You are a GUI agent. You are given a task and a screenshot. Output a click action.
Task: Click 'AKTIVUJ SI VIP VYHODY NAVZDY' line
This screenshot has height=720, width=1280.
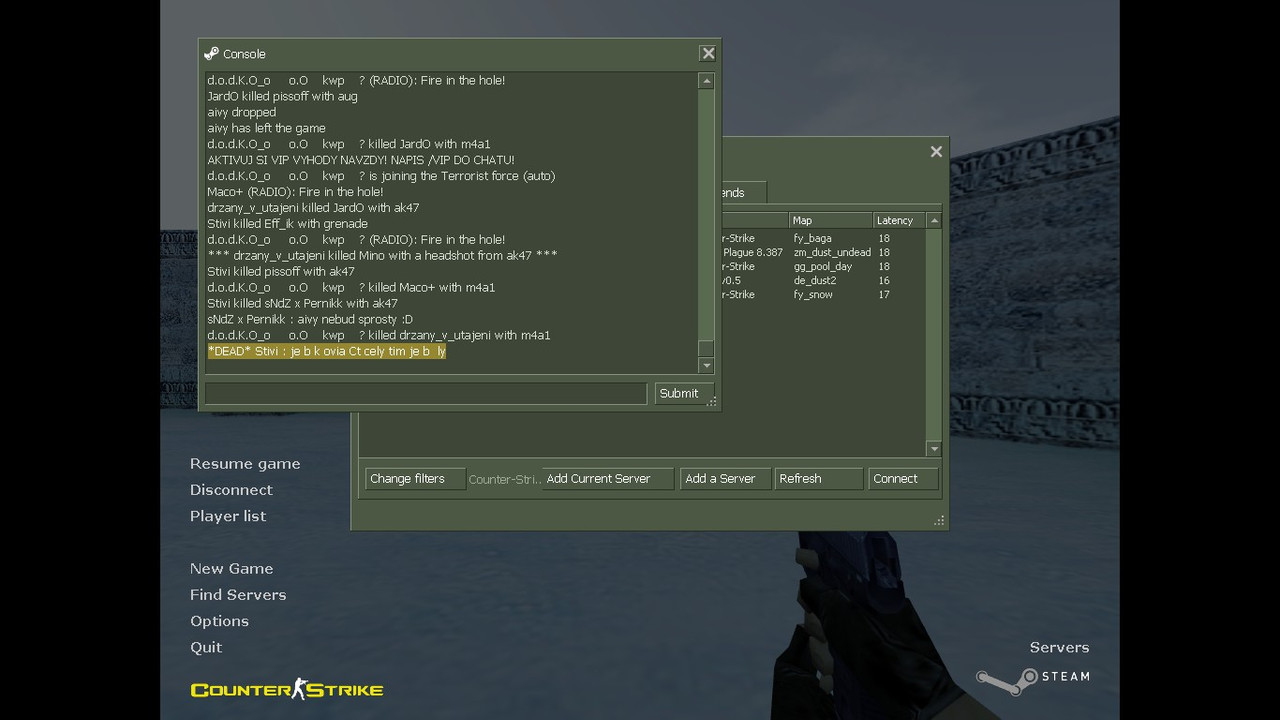pos(361,160)
